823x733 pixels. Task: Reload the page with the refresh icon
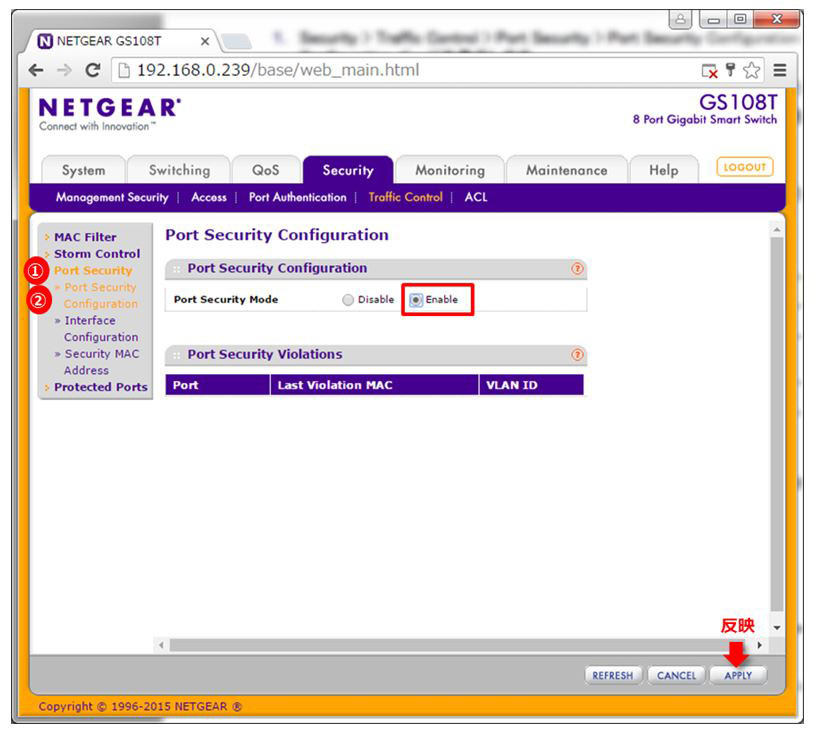click(93, 70)
